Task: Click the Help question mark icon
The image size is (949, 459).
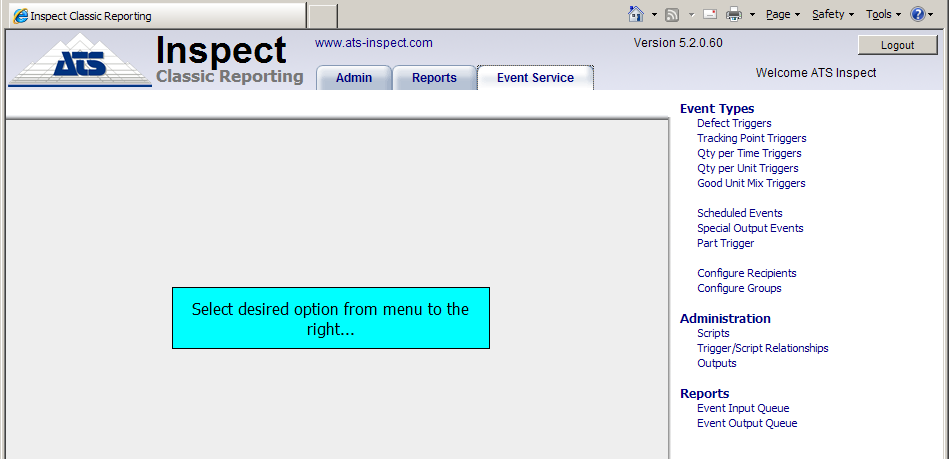Action: point(918,15)
